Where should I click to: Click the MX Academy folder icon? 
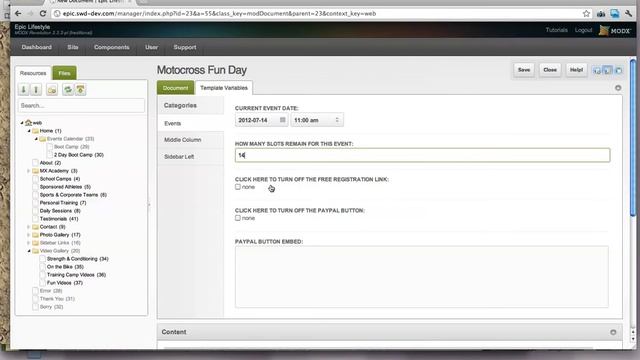[36, 171]
